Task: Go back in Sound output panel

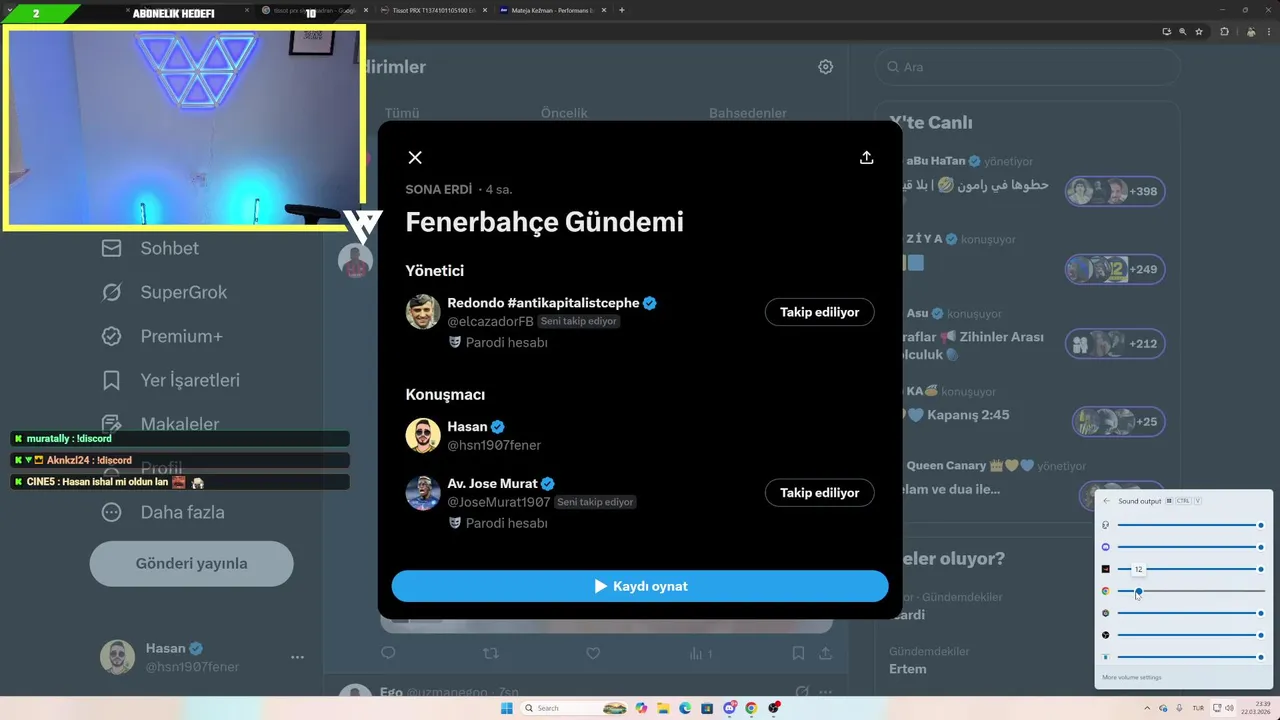Action: (1106, 501)
